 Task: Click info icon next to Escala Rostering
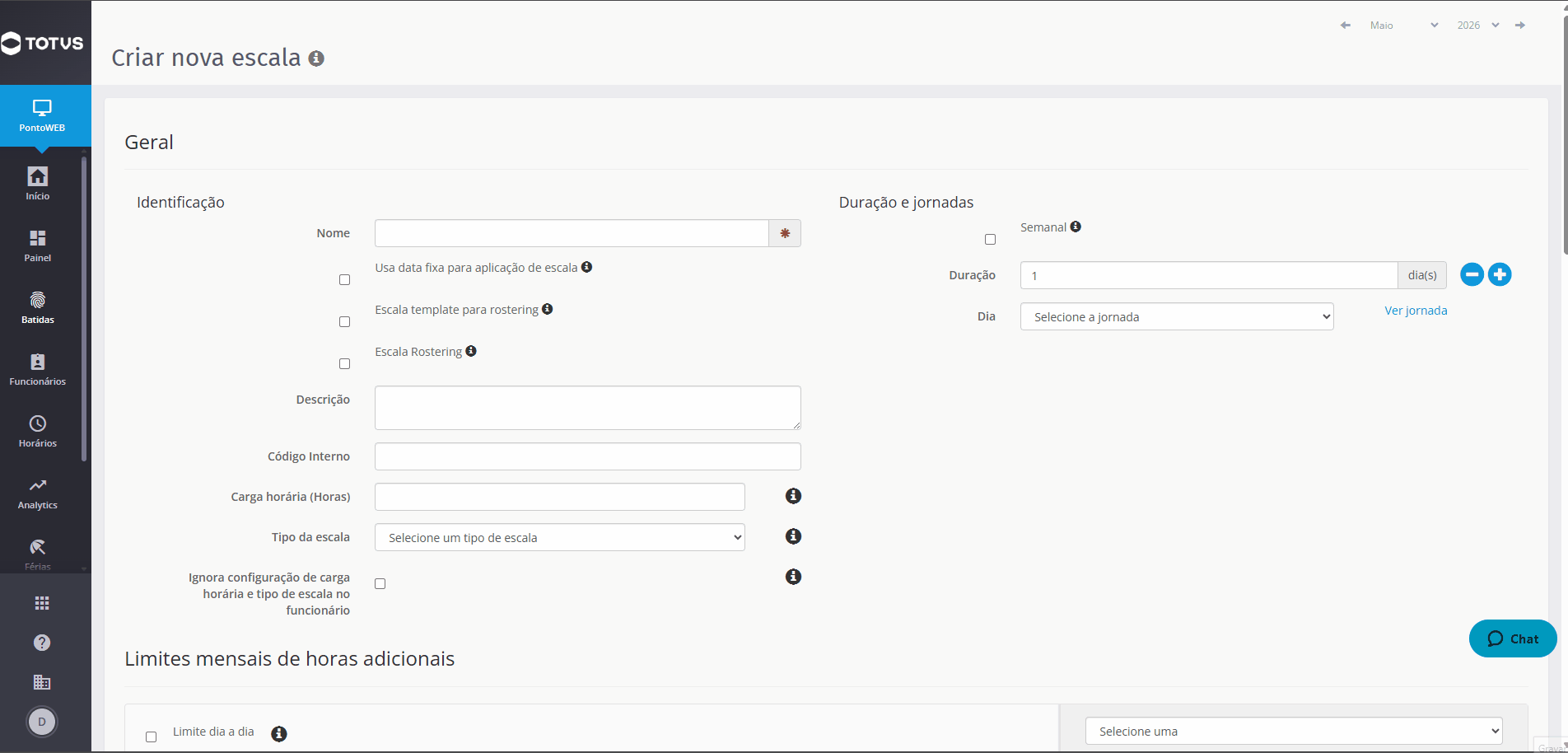471,351
